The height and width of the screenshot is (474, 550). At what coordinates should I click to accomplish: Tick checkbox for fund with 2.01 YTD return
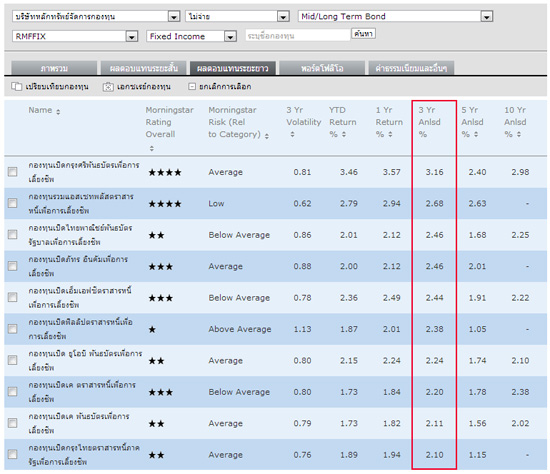[x=13, y=234]
